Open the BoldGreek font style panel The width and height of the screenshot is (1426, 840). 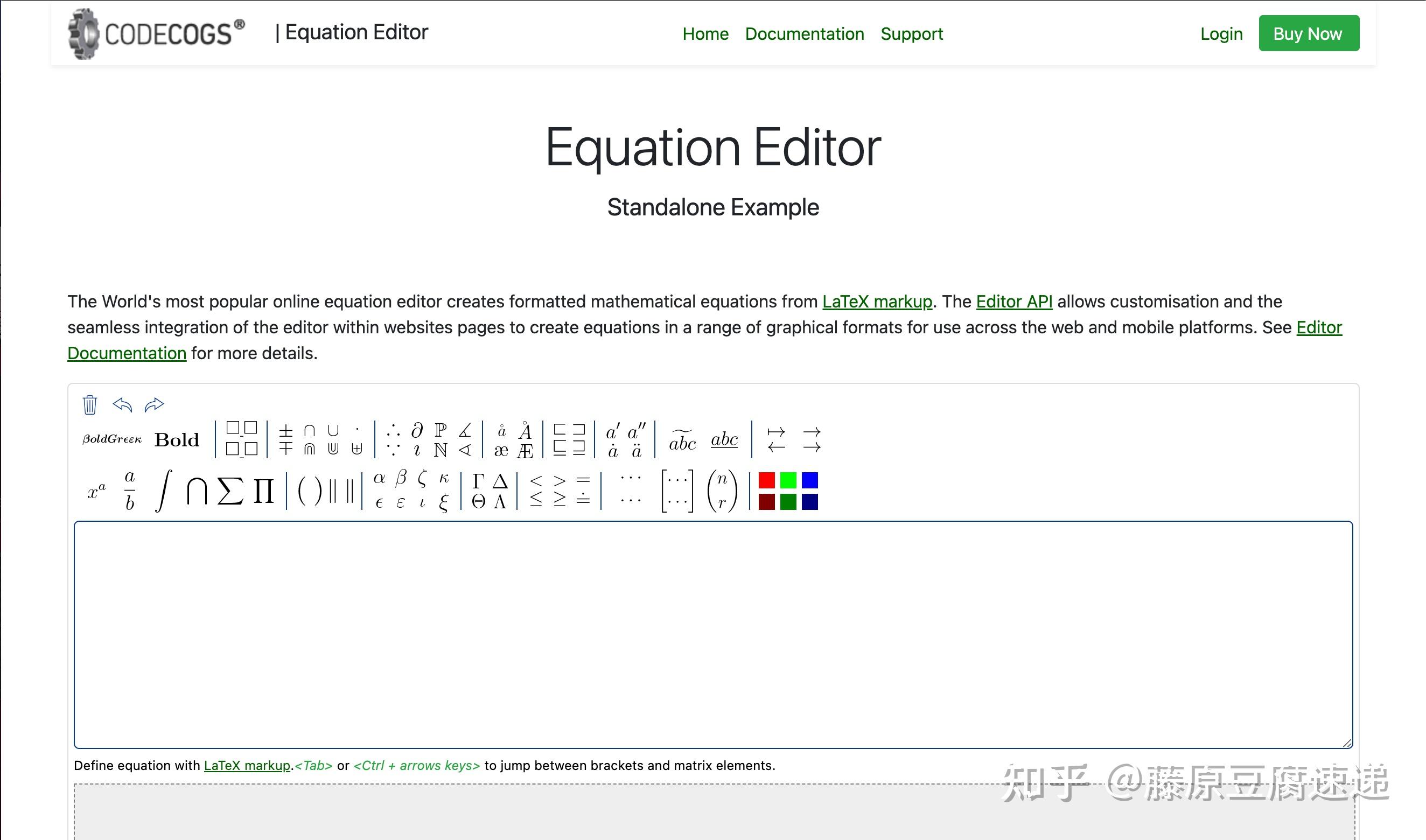112,439
